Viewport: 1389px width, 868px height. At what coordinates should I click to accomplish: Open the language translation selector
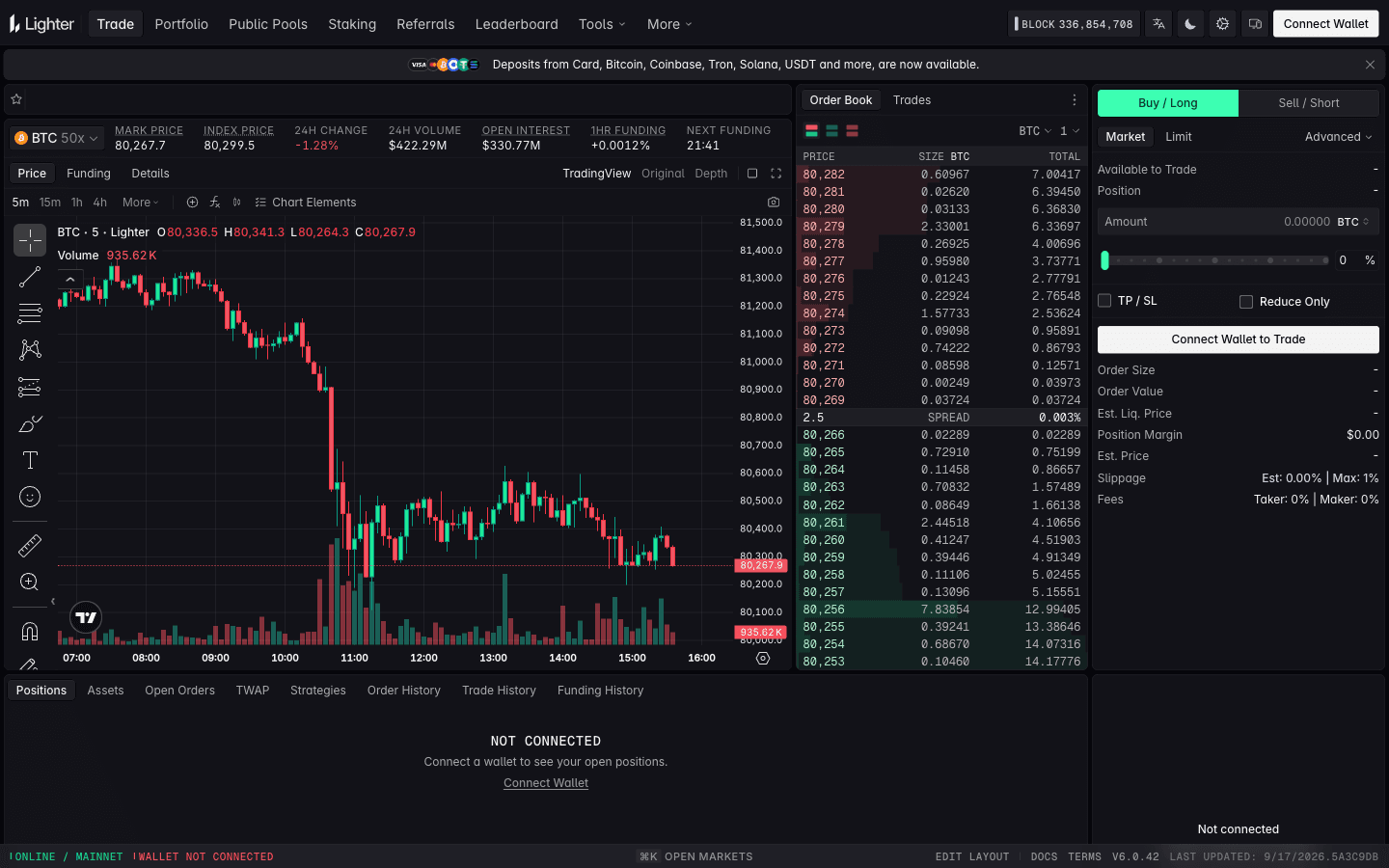tap(1158, 24)
